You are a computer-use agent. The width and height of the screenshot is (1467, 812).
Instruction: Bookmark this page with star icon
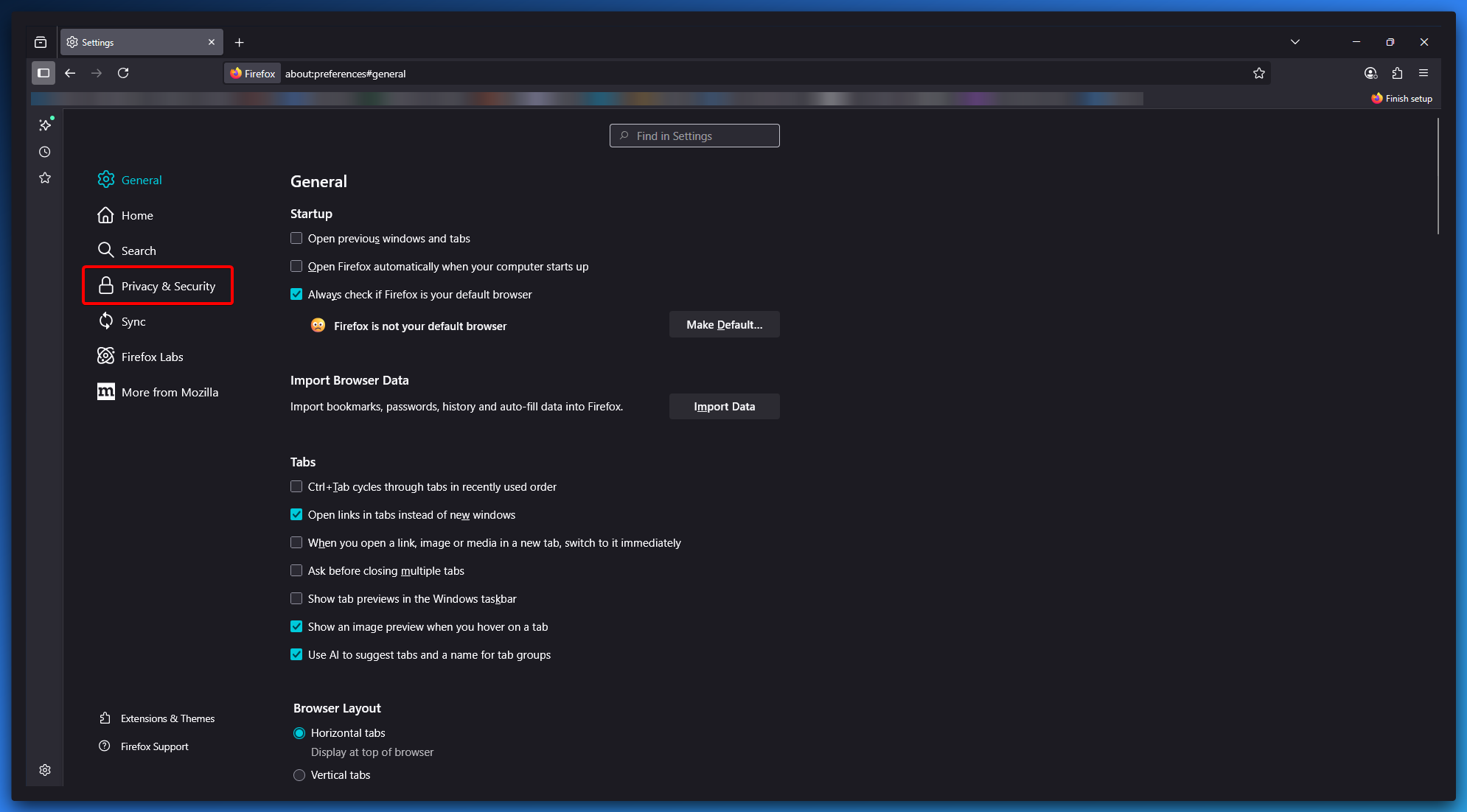(x=1259, y=73)
